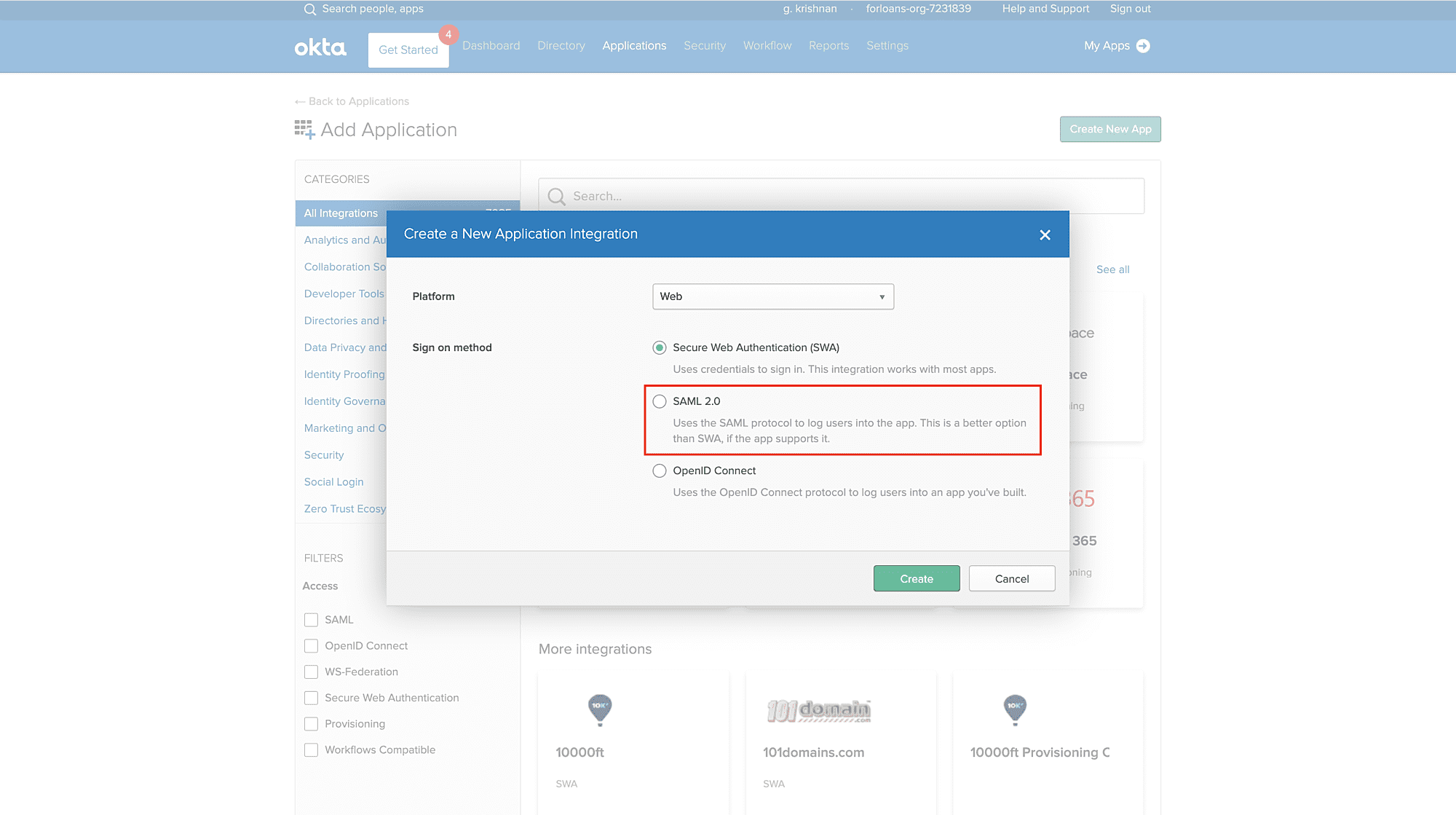Click the 10000ft Provisioning Connector logo
The width and height of the screenshot is (1456, 815).
click(x=1014, y=709)
